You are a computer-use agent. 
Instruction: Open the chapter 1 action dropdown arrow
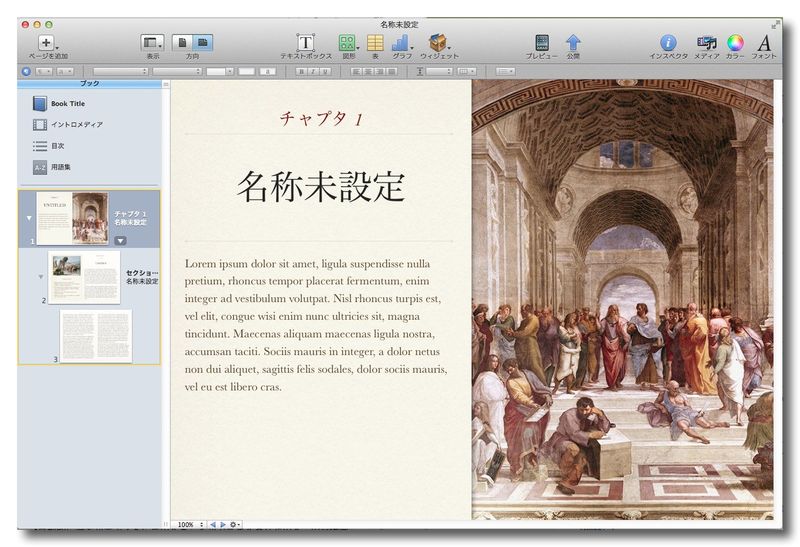coord(120,240)
